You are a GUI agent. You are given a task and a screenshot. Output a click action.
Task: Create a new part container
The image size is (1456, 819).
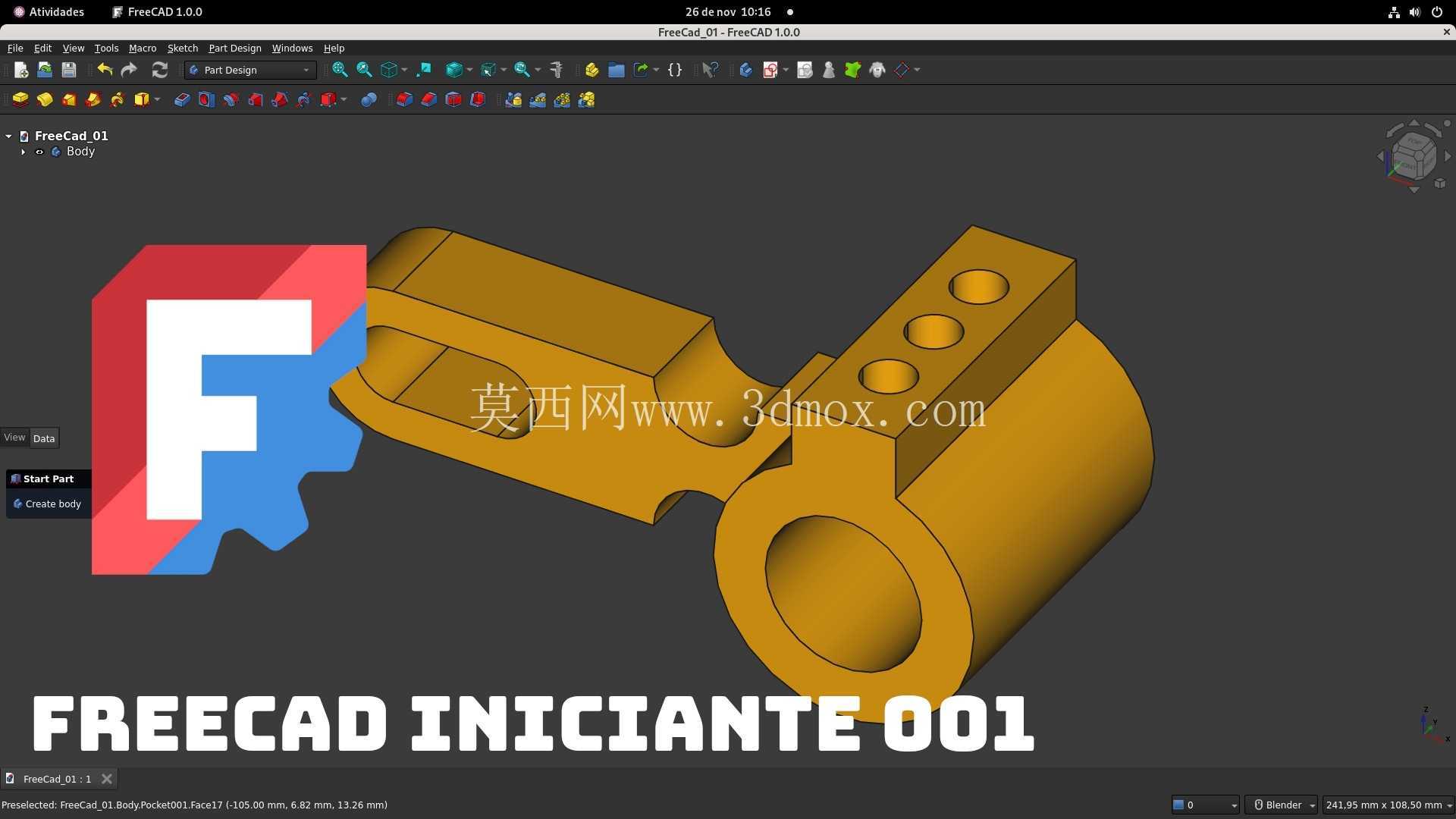point(592,70)
